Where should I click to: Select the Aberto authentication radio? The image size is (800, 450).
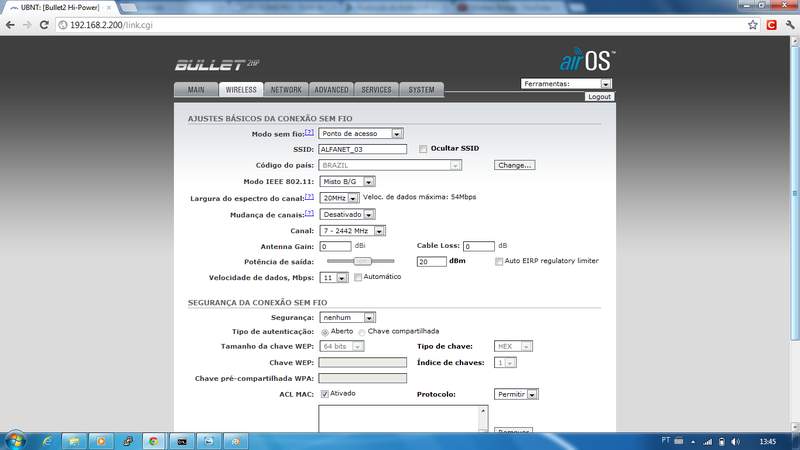325,332
